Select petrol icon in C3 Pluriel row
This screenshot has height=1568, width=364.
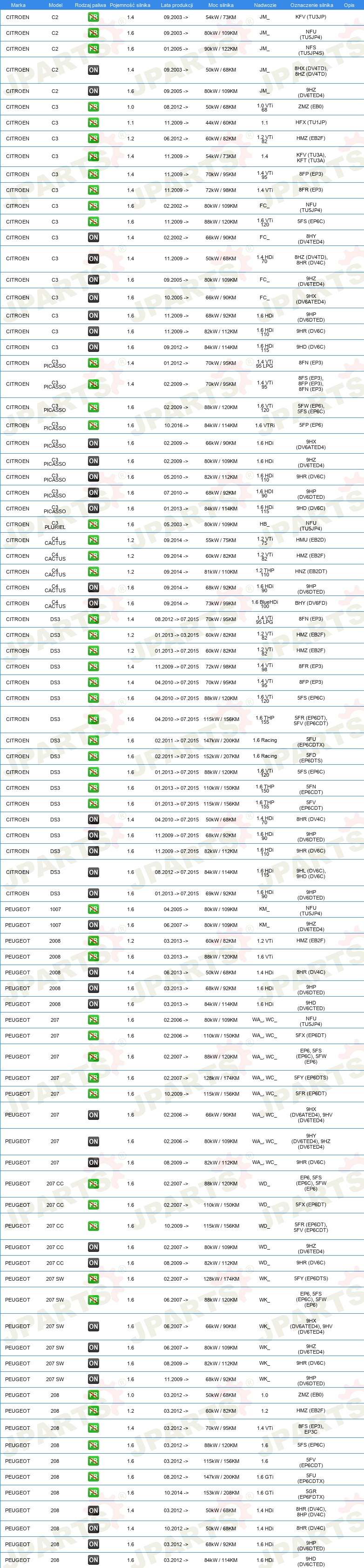pos(93,525)
